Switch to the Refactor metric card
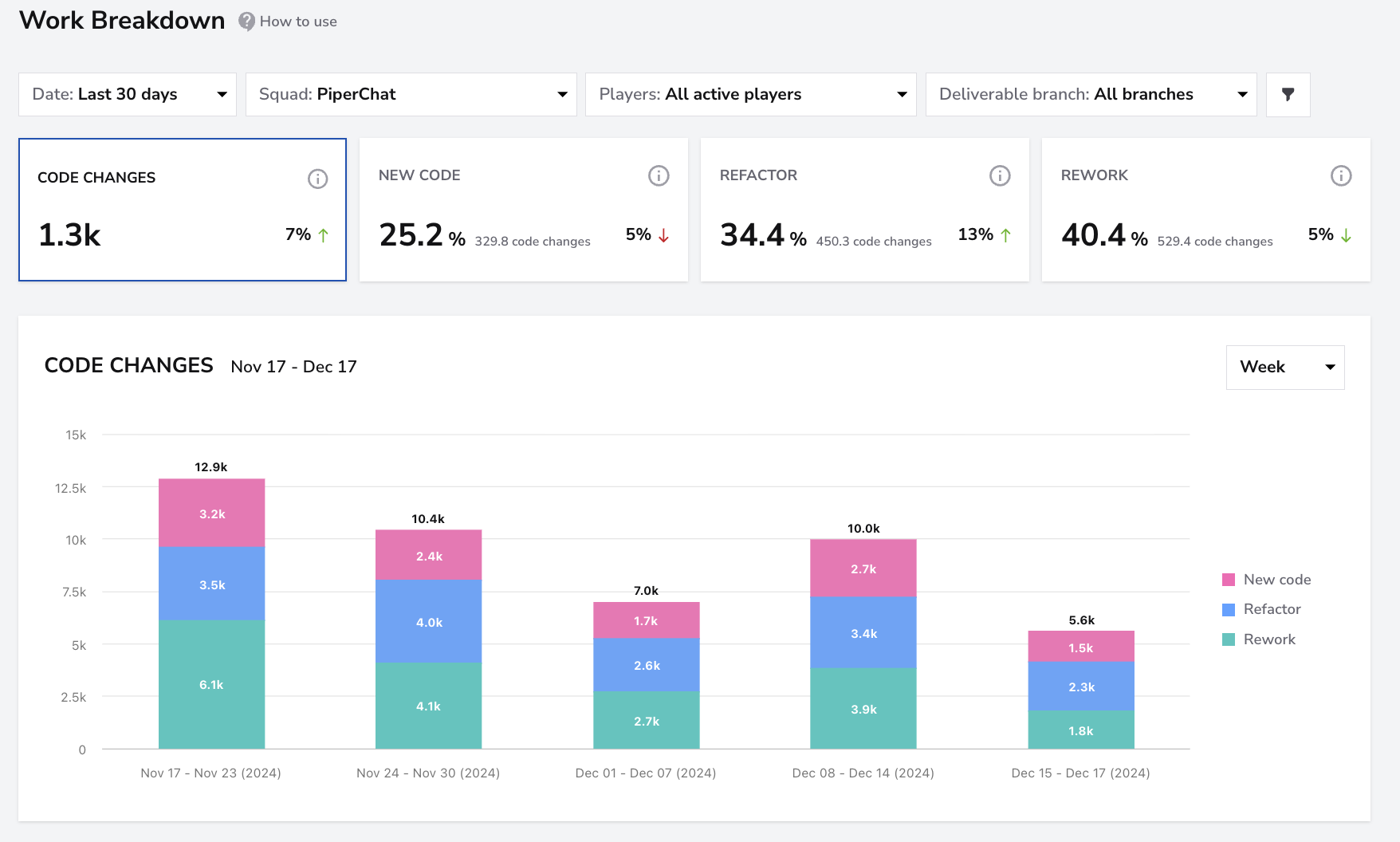Viewport: 1400px width, 842px height. (x=865, y=210)
